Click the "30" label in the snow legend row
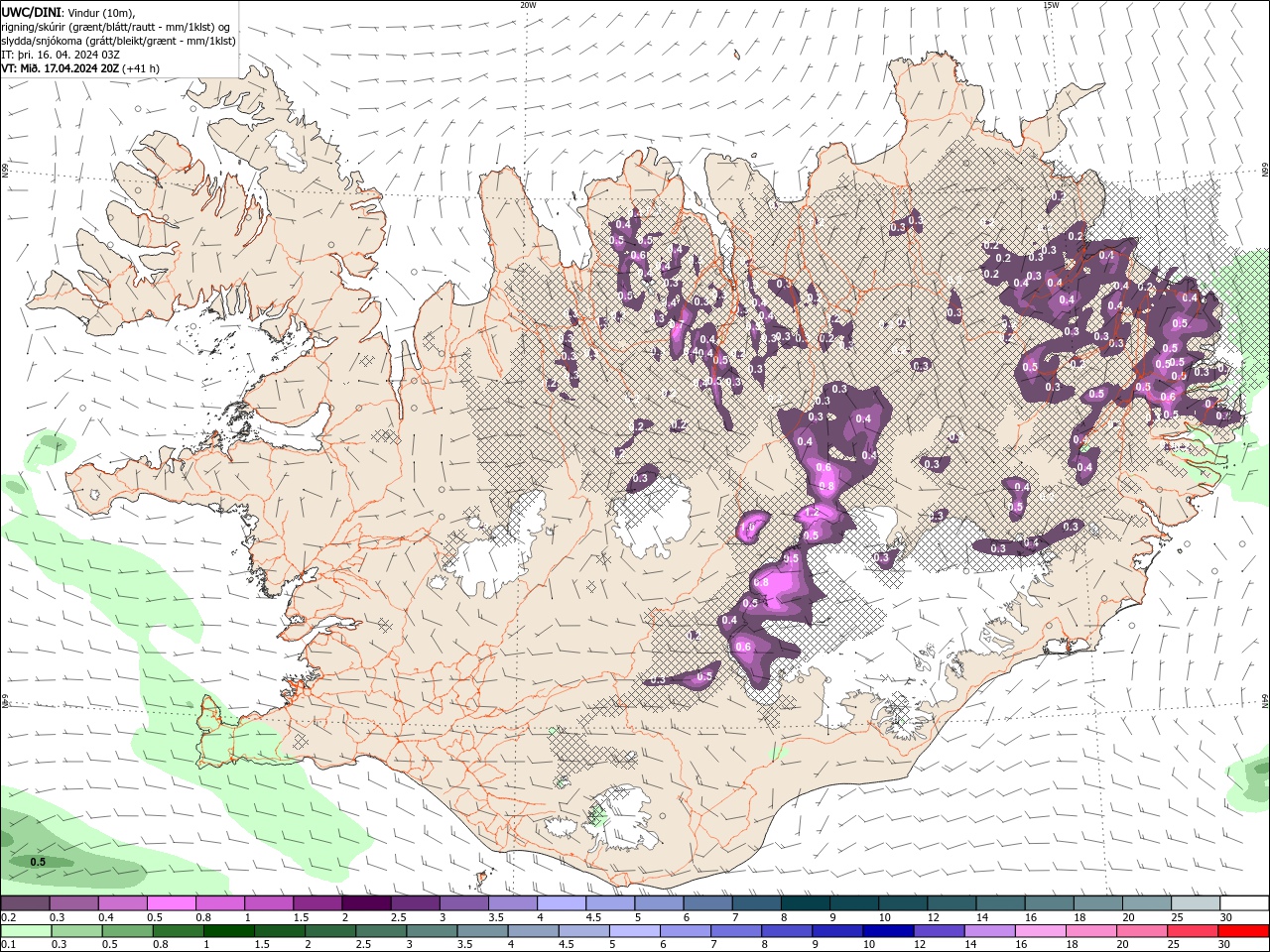This screenshot has width=1270, height=952. [x=1226, y=917]
